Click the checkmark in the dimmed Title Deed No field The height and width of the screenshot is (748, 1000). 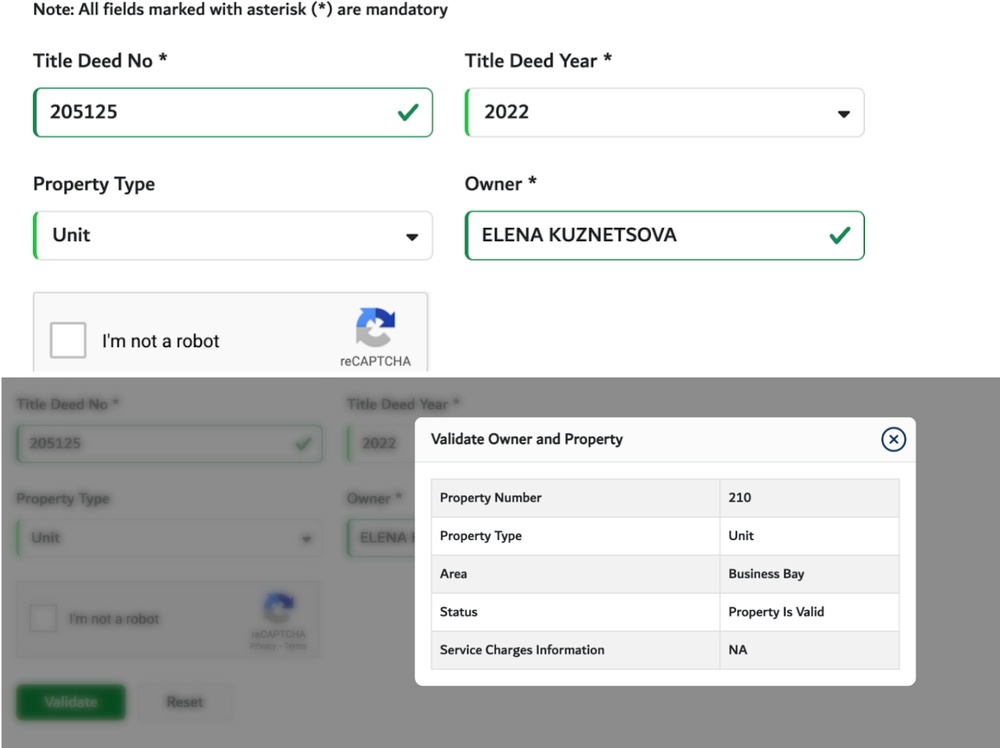tap(303, 443)
